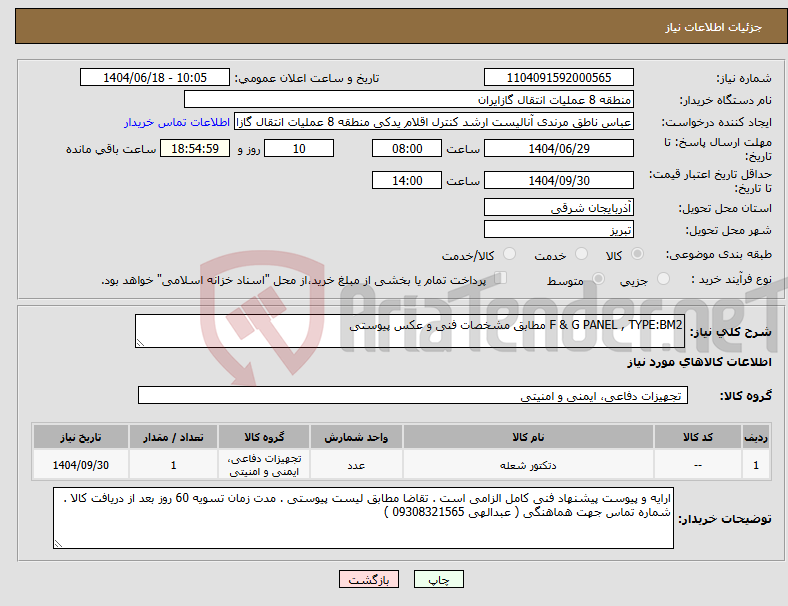Click the تعداد / مقدار column header
Viewport: 788px width, 606px height.
(x=173, y=437)
